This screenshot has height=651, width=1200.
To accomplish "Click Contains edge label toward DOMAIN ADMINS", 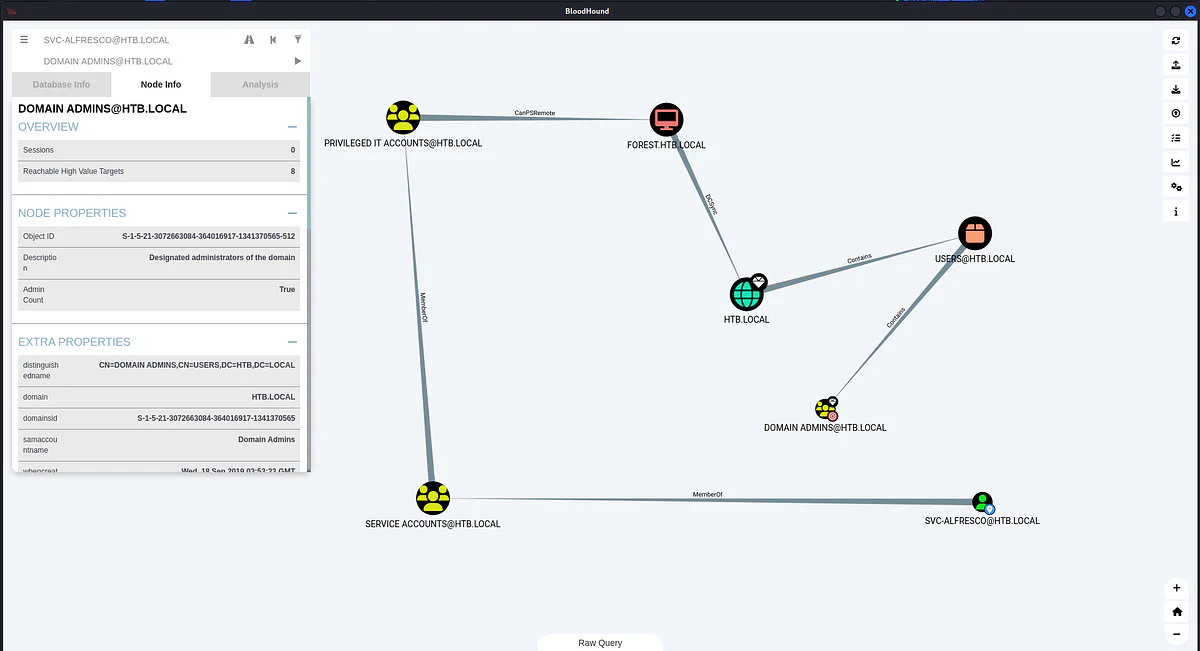I will coord(895,318).
